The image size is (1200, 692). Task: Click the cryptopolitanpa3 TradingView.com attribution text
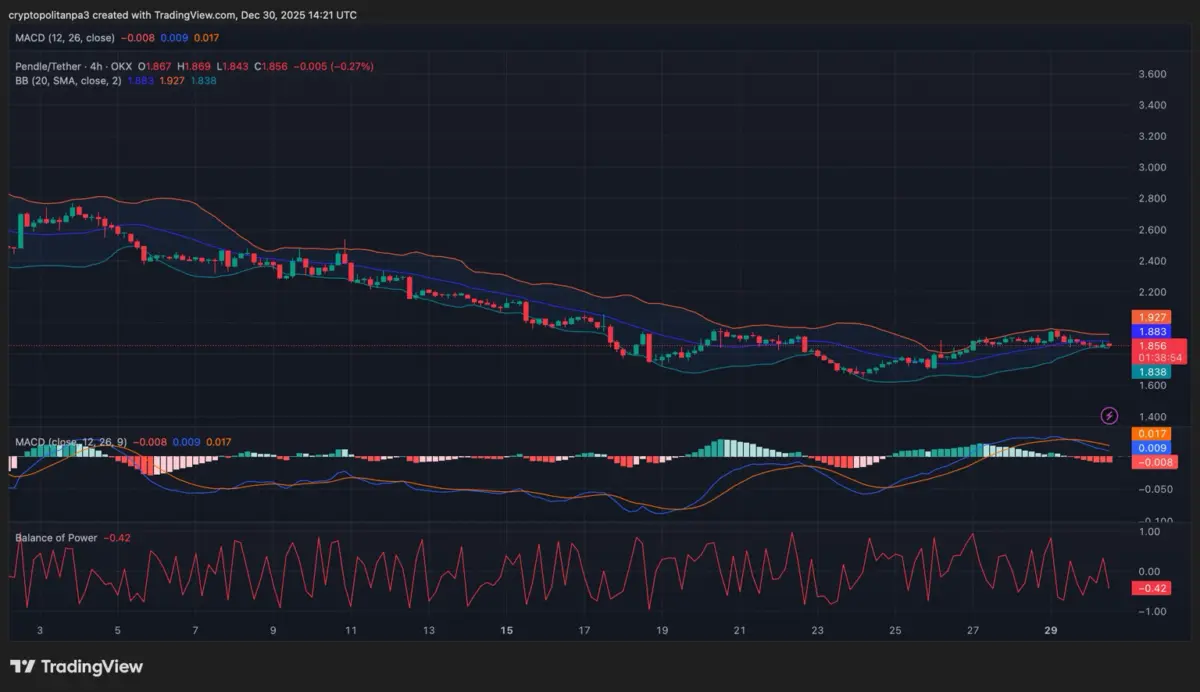[x=182, y=15]
